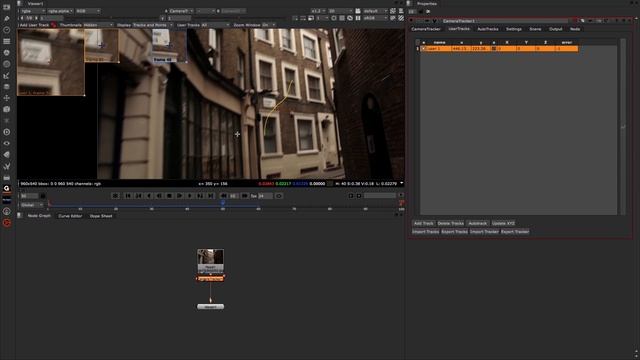Image resolution: width=640 pixels, height=360 pixels.
Task: Open the Filter nodes toolbar menu
Action: (7, 64)
